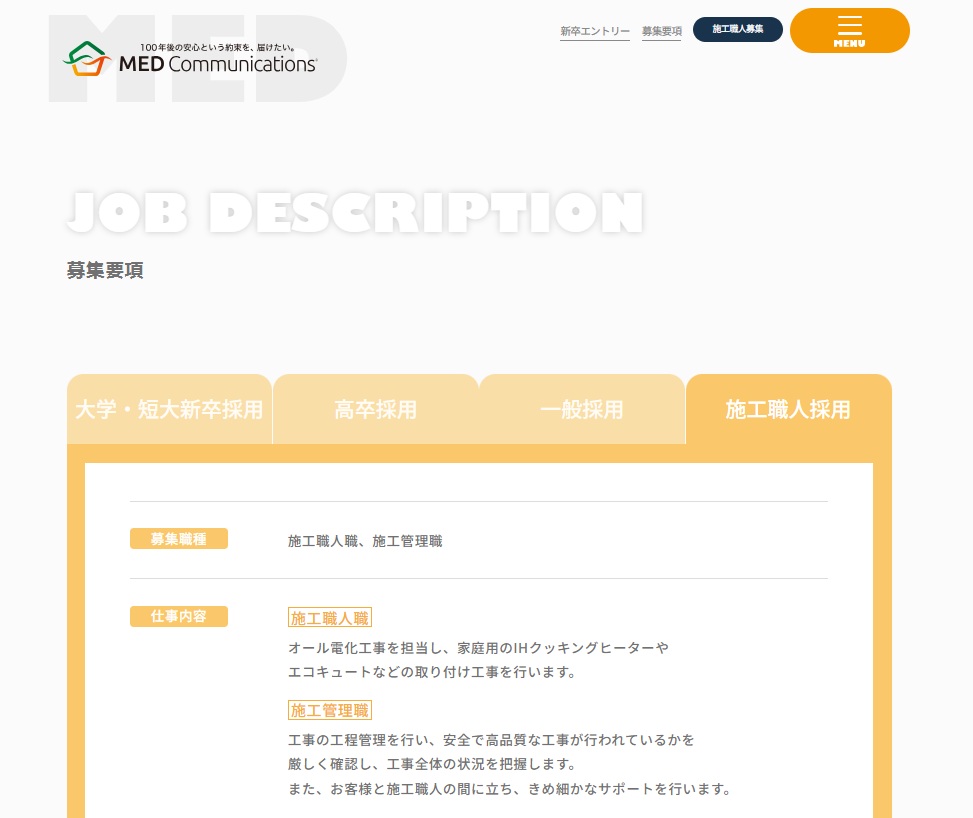Click the 募集職種 orange label
This screenshot has height=818, width=973.
pos(179,539)
